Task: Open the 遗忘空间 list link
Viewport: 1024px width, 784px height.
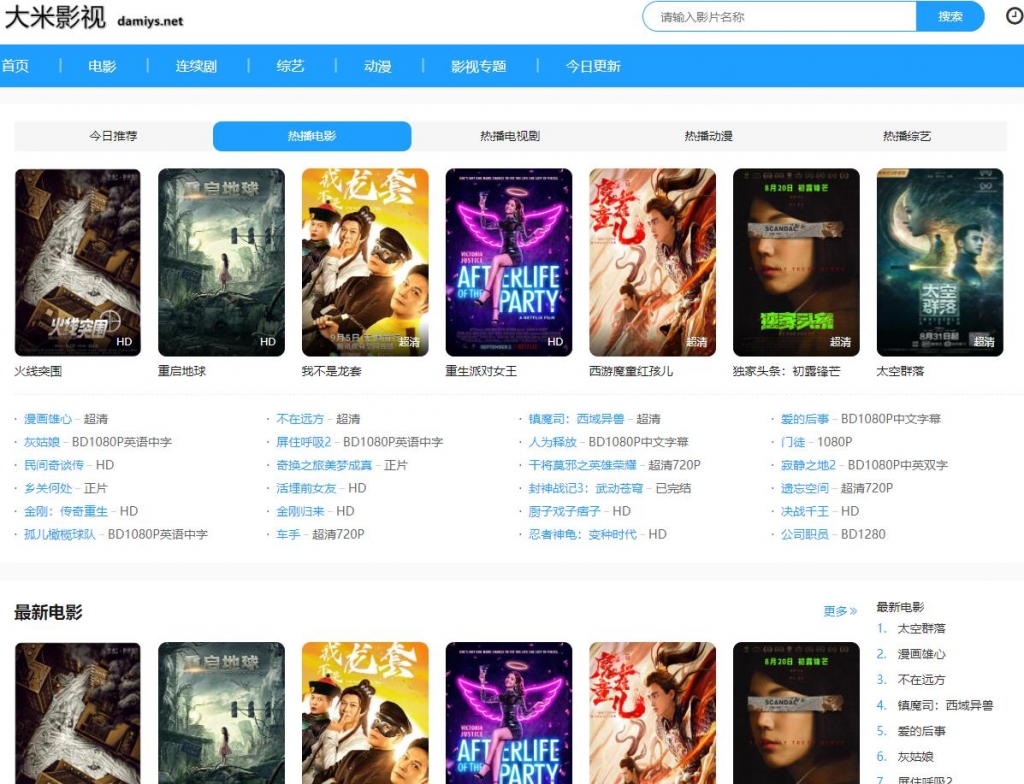Action: coord(805,488)
